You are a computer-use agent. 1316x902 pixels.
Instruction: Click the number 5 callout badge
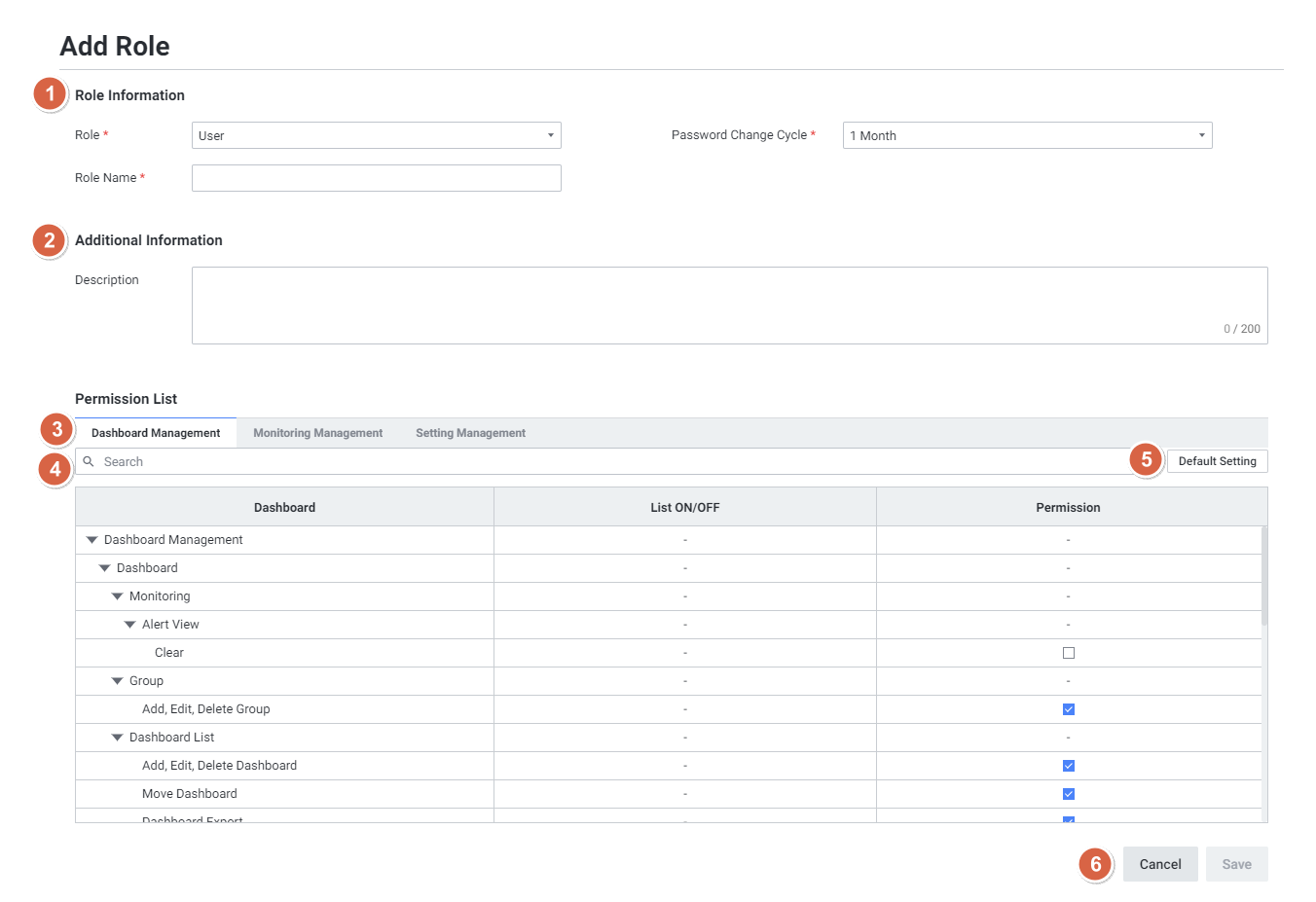pos(1146,459)
